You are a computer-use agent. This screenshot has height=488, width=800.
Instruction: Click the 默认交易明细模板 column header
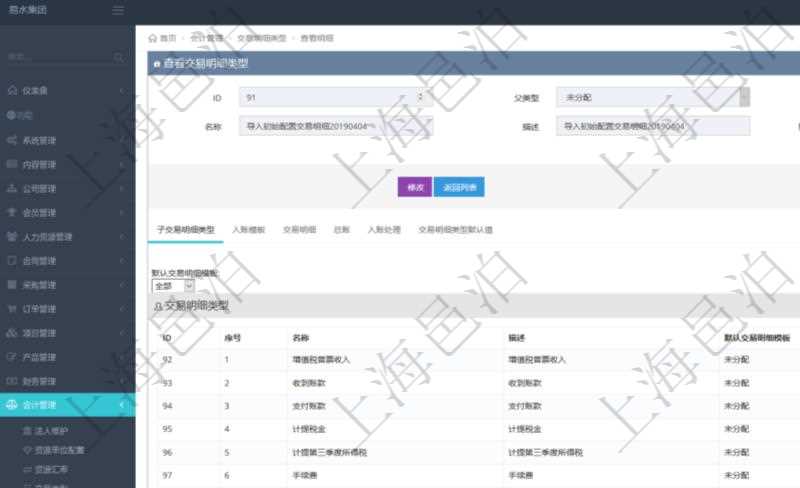point(757,338)
